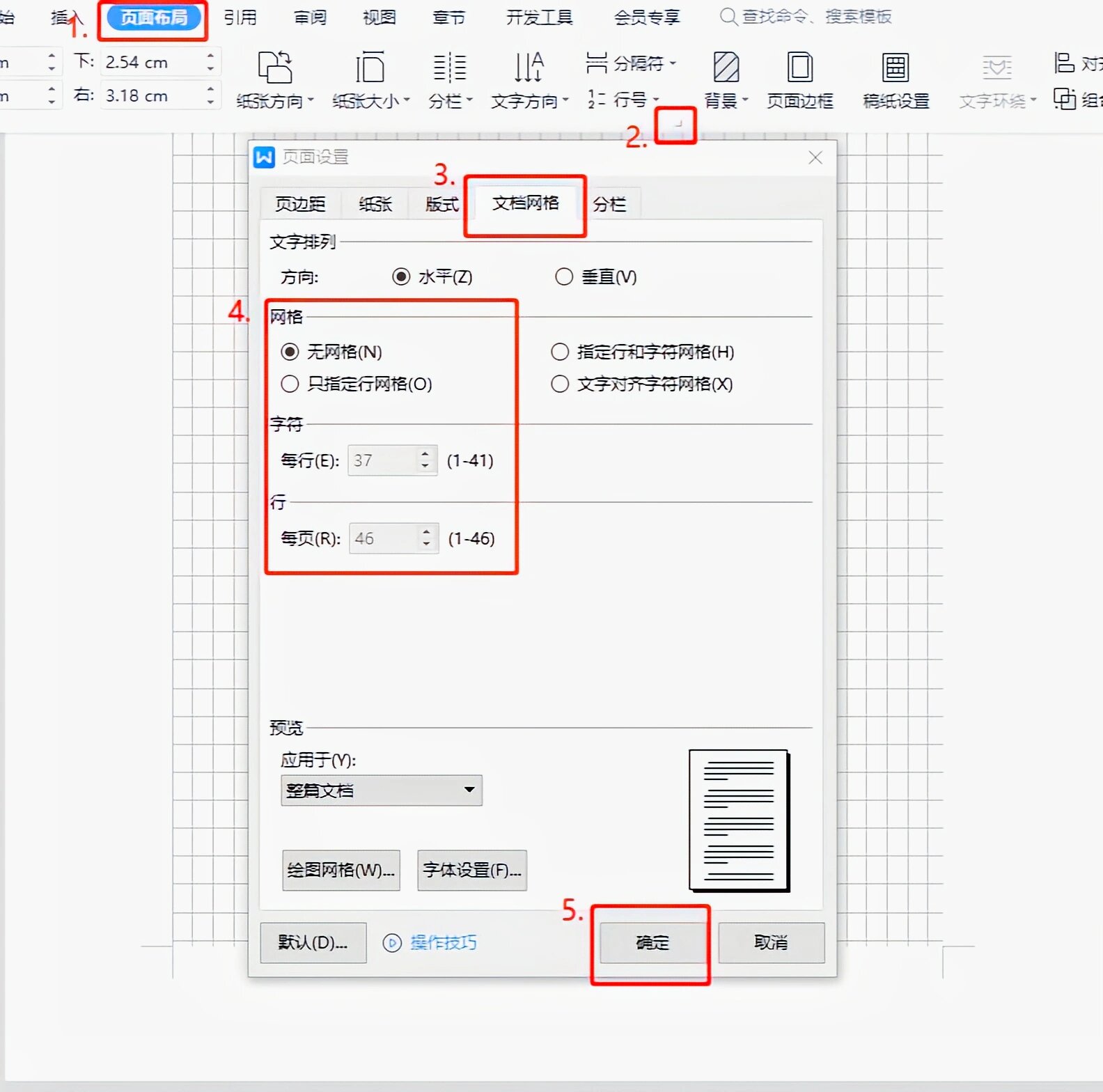Click the search commands box 查找命令
Screen dimensions: 1103x1092
tap(815, 17)
